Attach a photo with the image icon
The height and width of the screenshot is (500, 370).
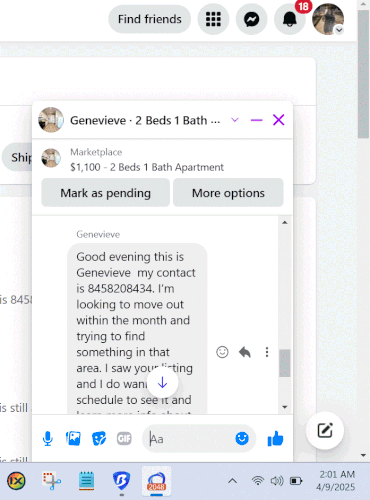(x=73, y=438)
